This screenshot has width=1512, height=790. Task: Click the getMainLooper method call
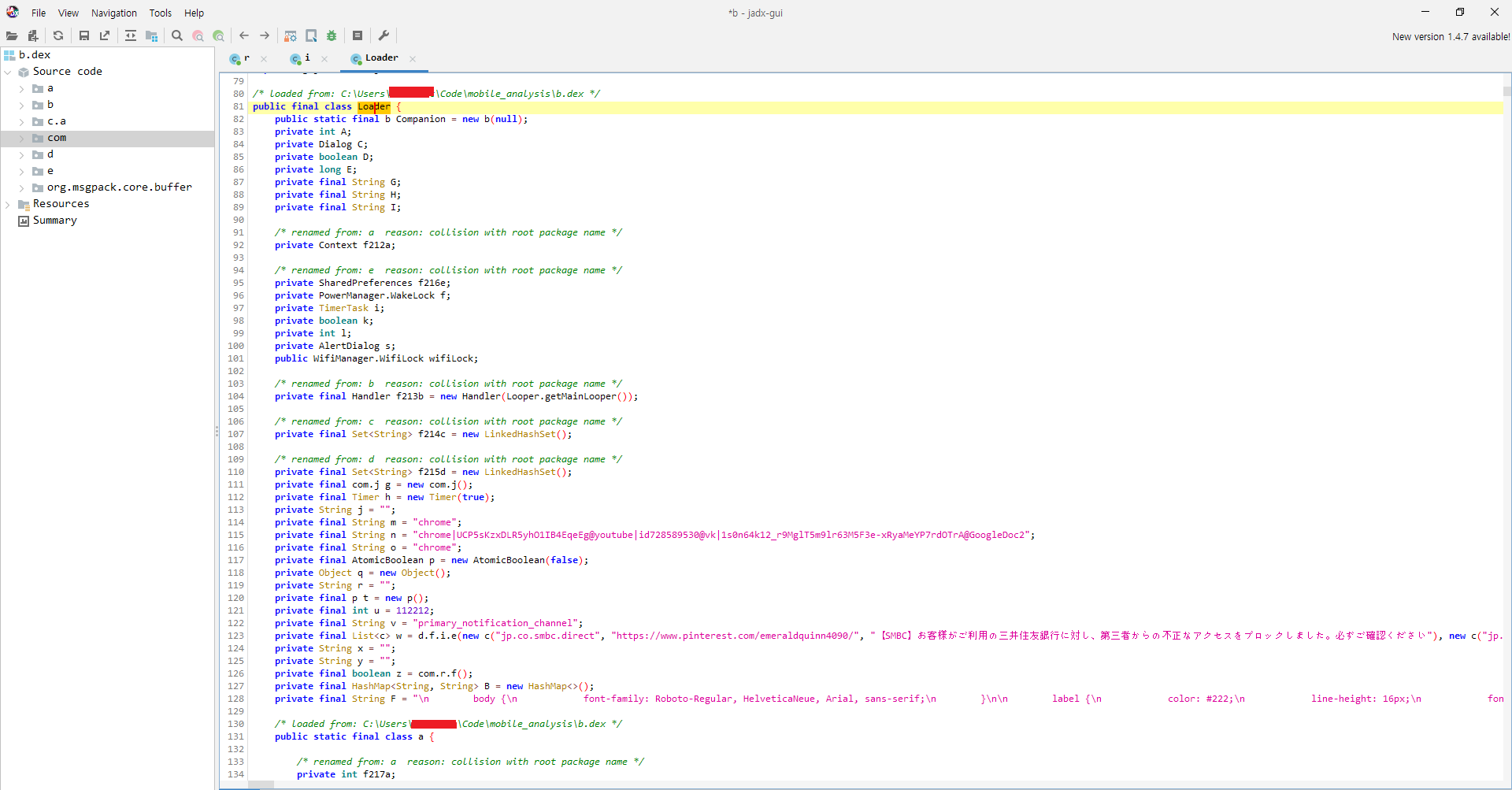[580, 396]
